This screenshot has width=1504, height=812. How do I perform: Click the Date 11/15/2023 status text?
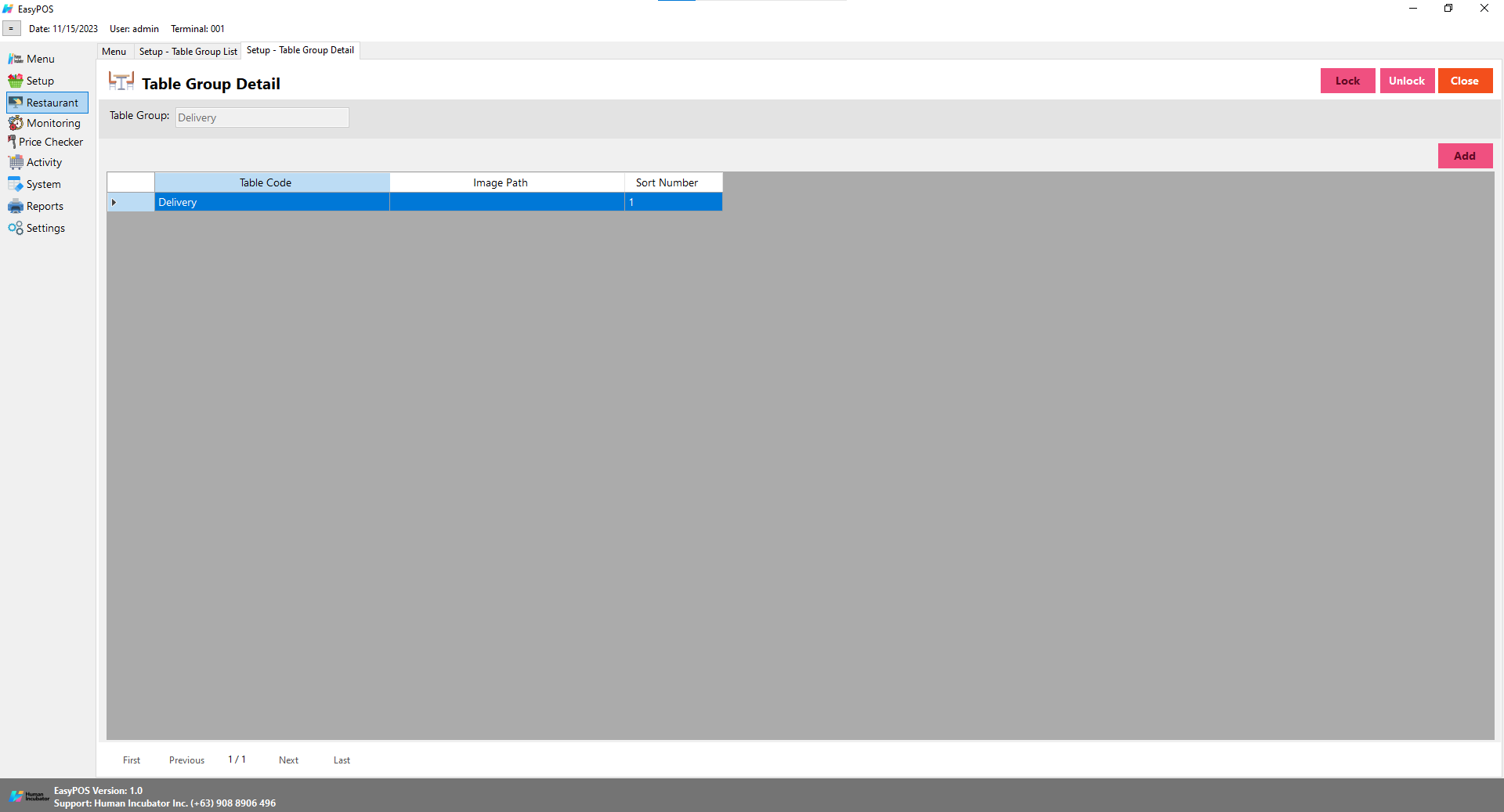tap(63, 29)
